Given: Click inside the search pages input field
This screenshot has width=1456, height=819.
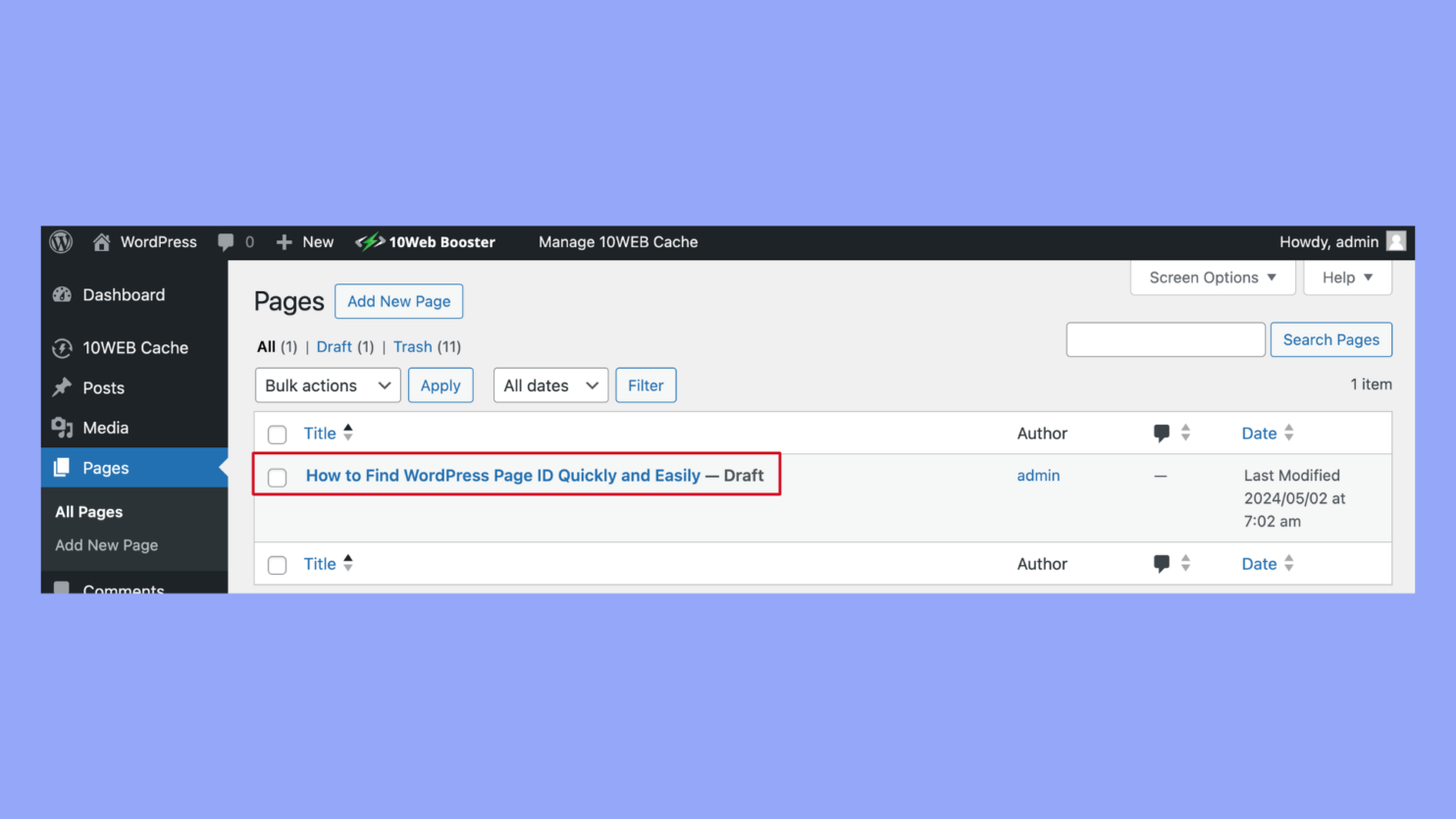Looking at the screenshot, I should [x=1165, y=339].
